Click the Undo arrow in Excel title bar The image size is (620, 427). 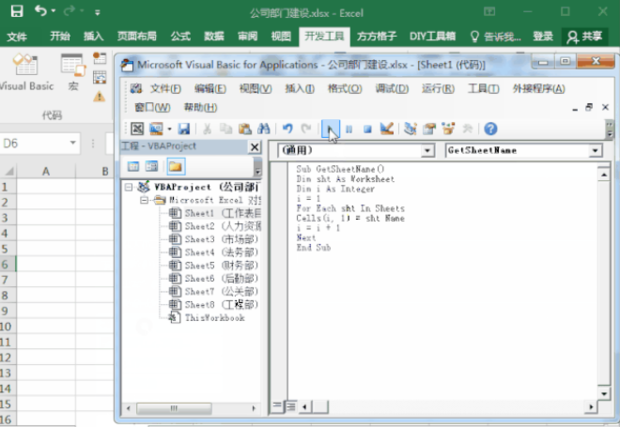tap(41, 10)
